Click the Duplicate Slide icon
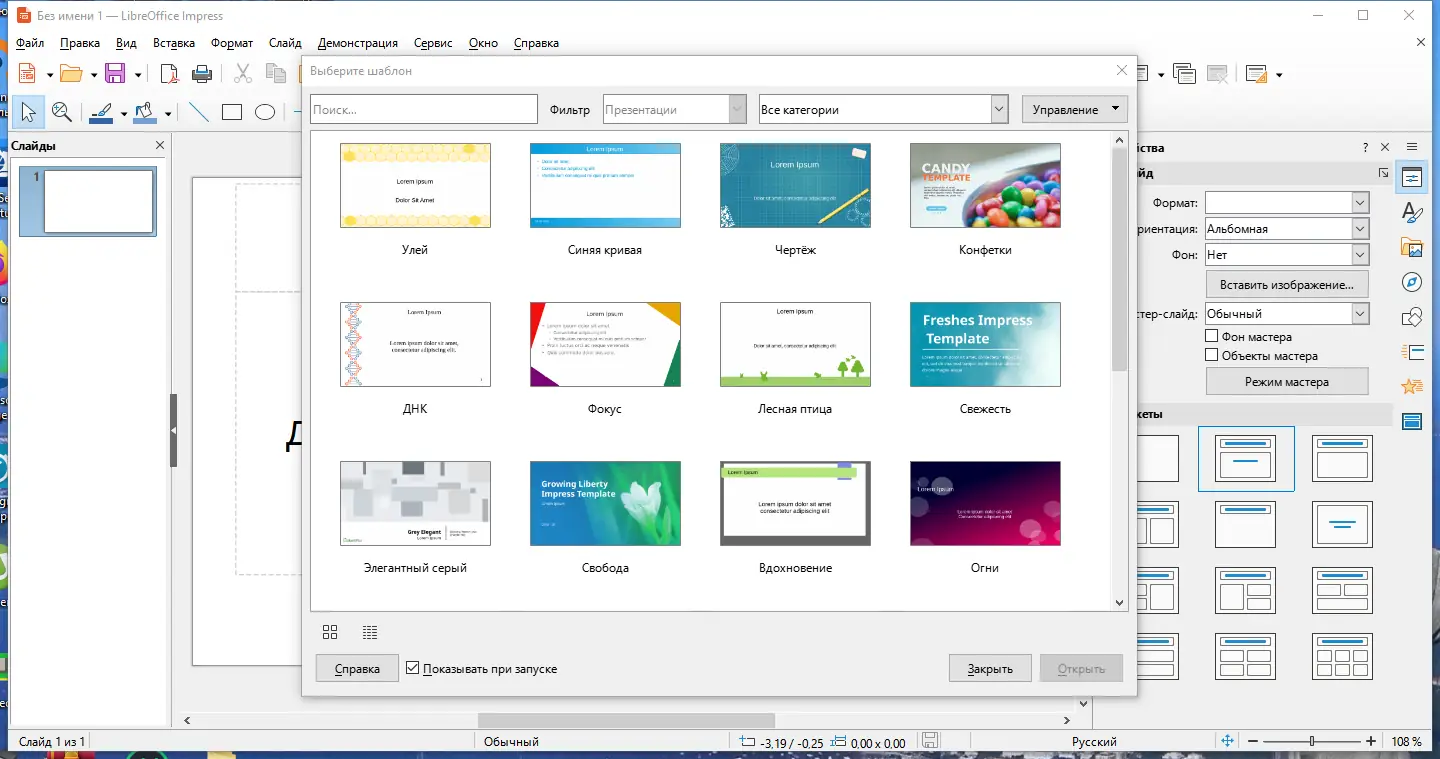This screenshot has width=1440, height=759. click(x=1184, y=73)
